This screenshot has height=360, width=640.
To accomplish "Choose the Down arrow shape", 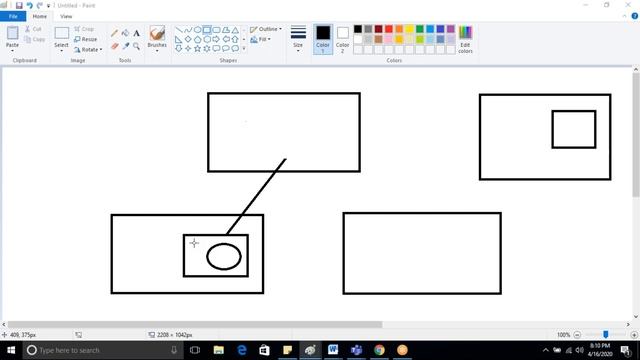I will [x=179, y=49].
